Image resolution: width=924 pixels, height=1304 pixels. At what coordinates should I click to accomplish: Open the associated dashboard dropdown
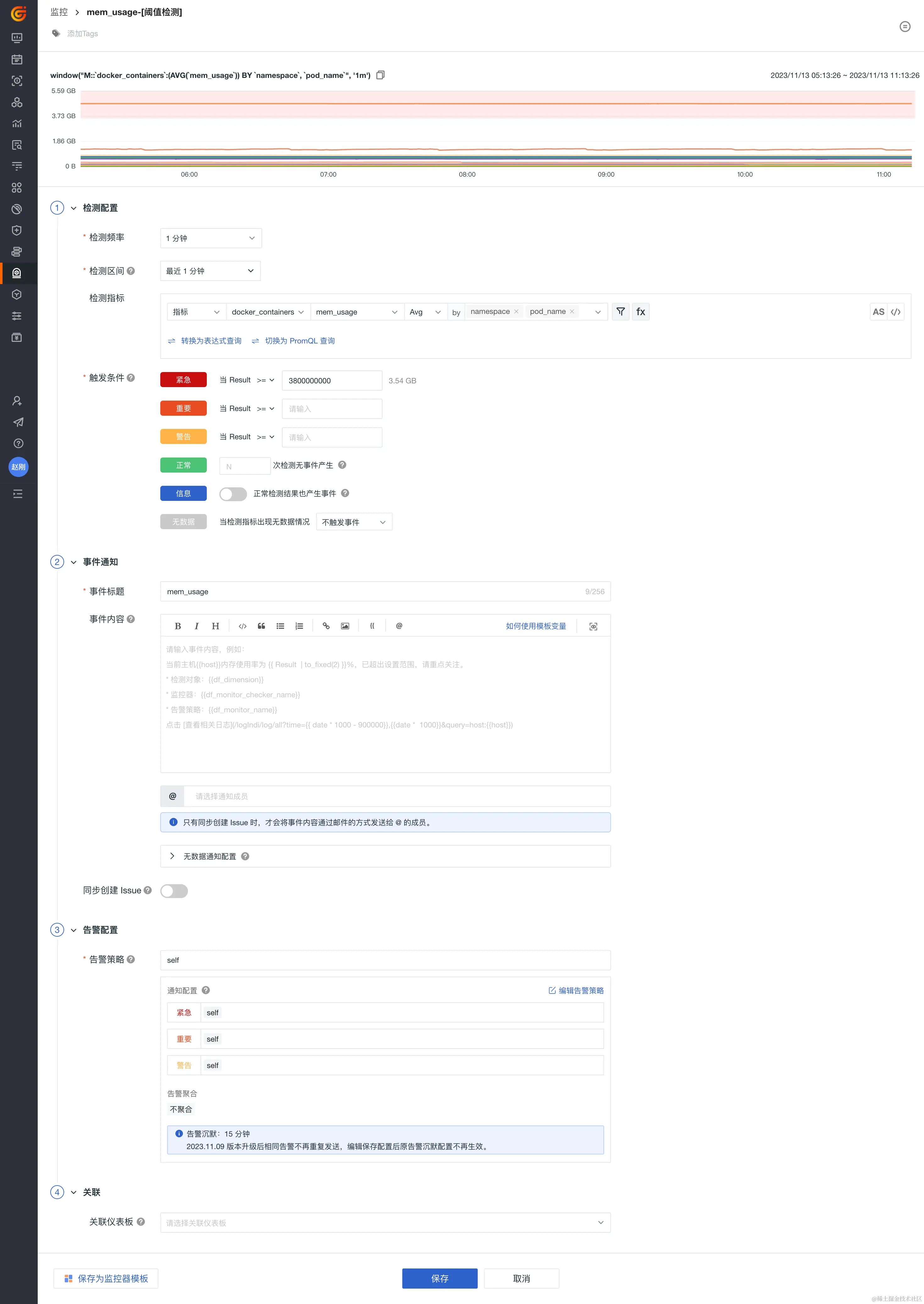[x=385, y=1223]
